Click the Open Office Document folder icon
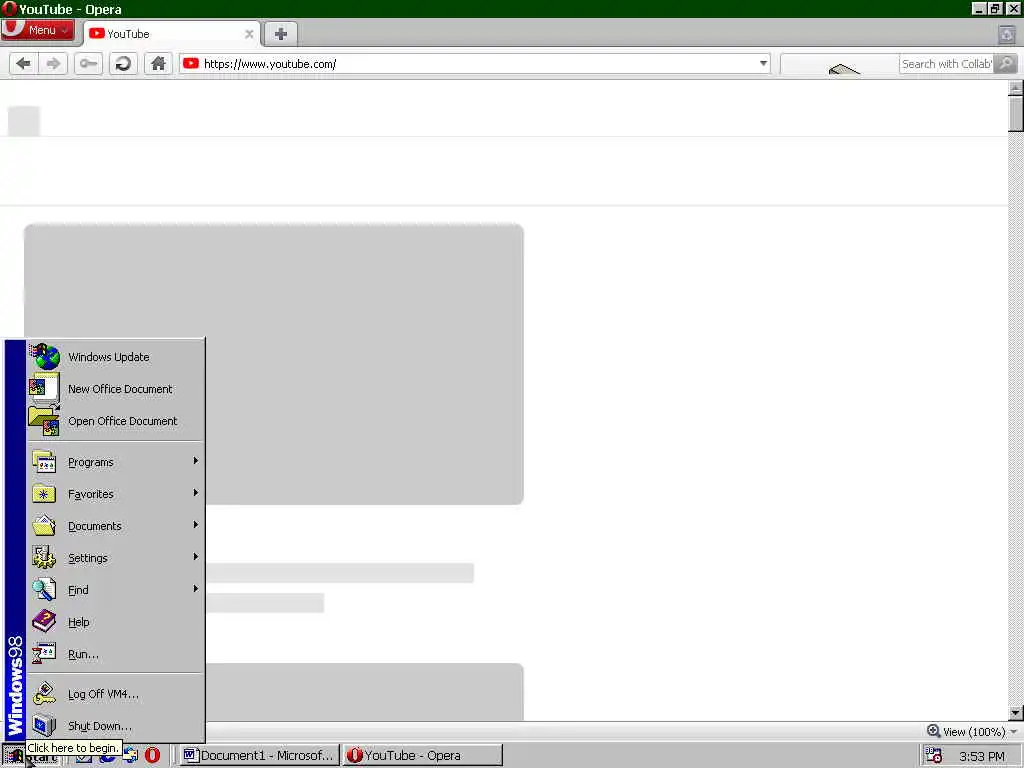The image size is (1024, 768). [44, 420]
